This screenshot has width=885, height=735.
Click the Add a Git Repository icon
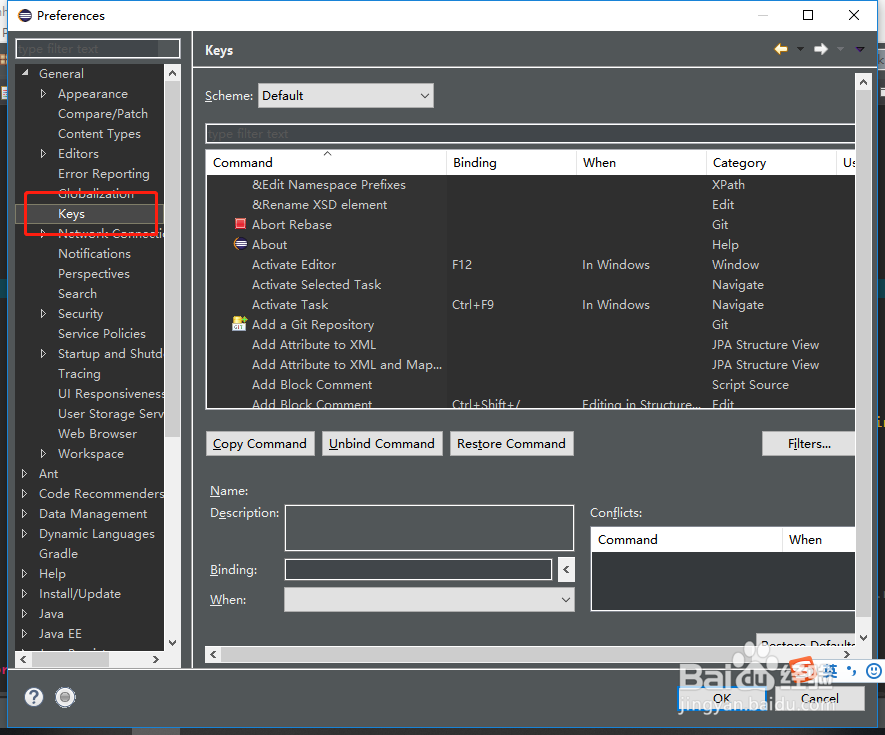click(x=240, y=323)
